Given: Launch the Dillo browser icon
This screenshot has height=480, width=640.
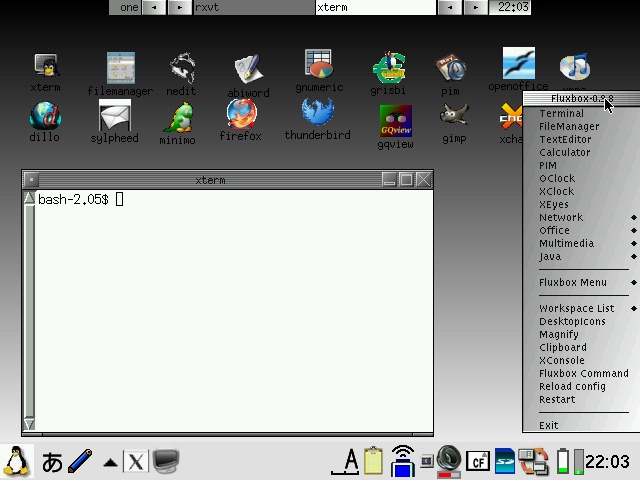Looking at the screenshot, I should [x=45, y=118].
